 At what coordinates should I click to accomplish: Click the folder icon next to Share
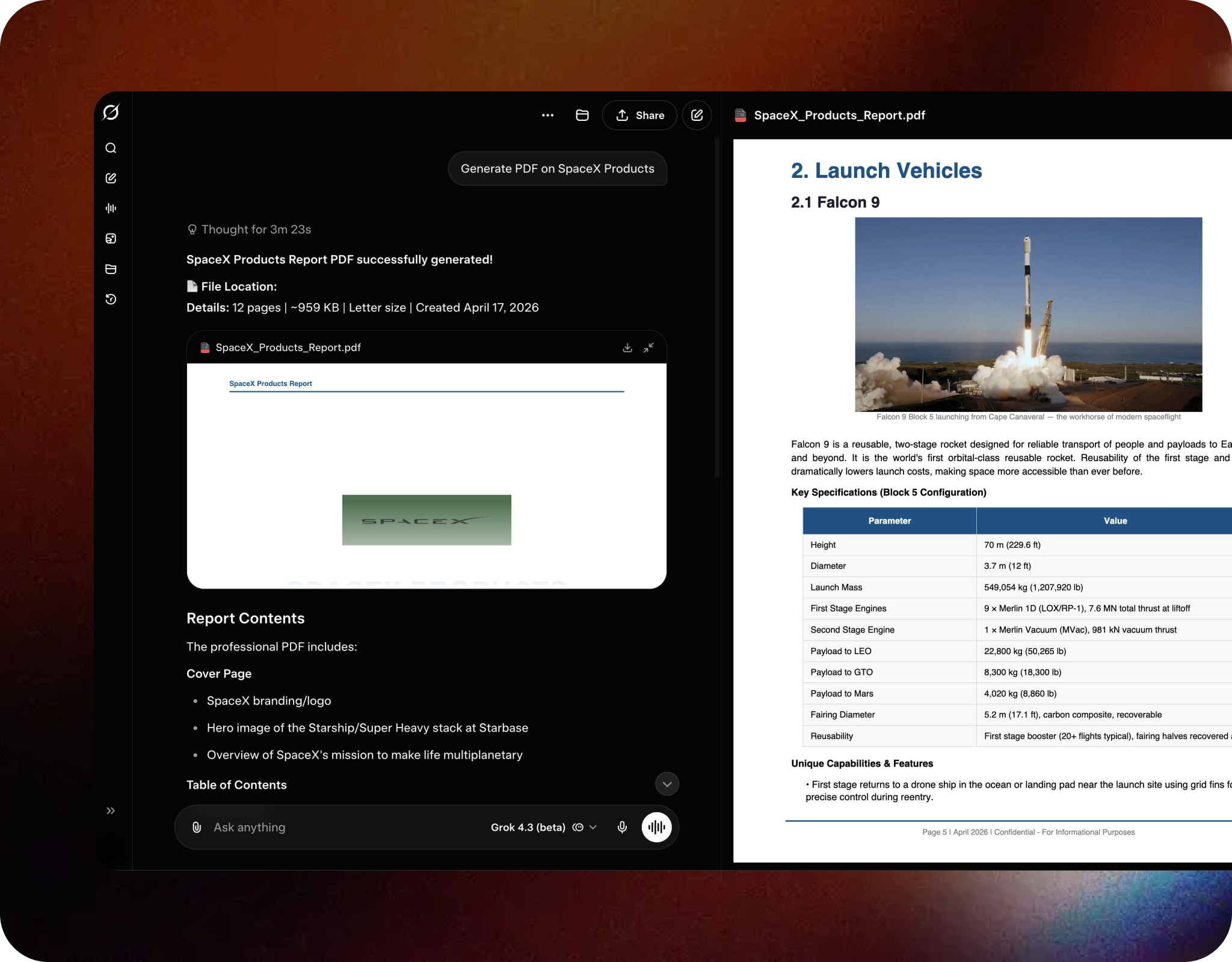click(582, 115)
